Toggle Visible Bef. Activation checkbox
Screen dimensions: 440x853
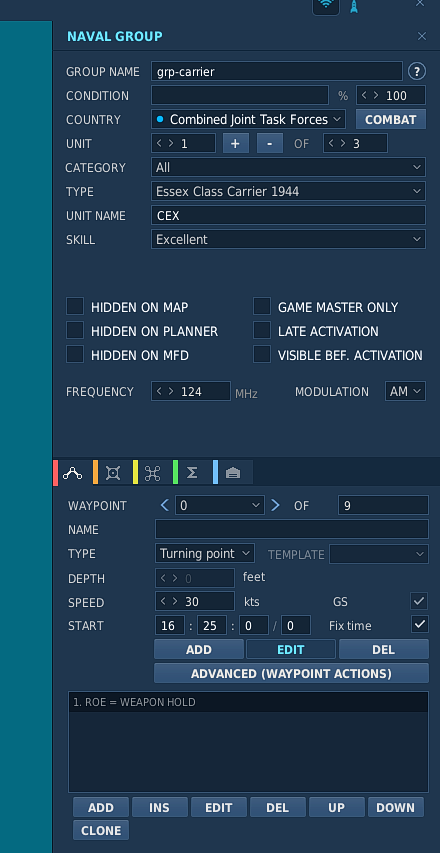click(262, 354)
